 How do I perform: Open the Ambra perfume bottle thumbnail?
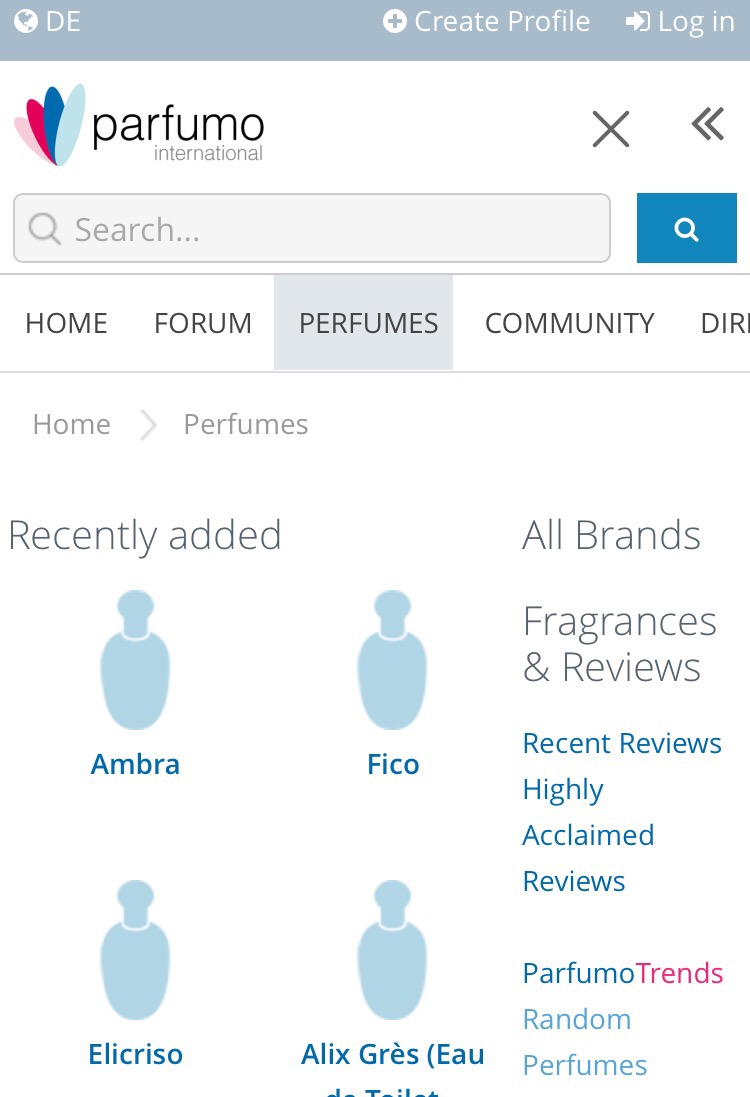point(135,660)
